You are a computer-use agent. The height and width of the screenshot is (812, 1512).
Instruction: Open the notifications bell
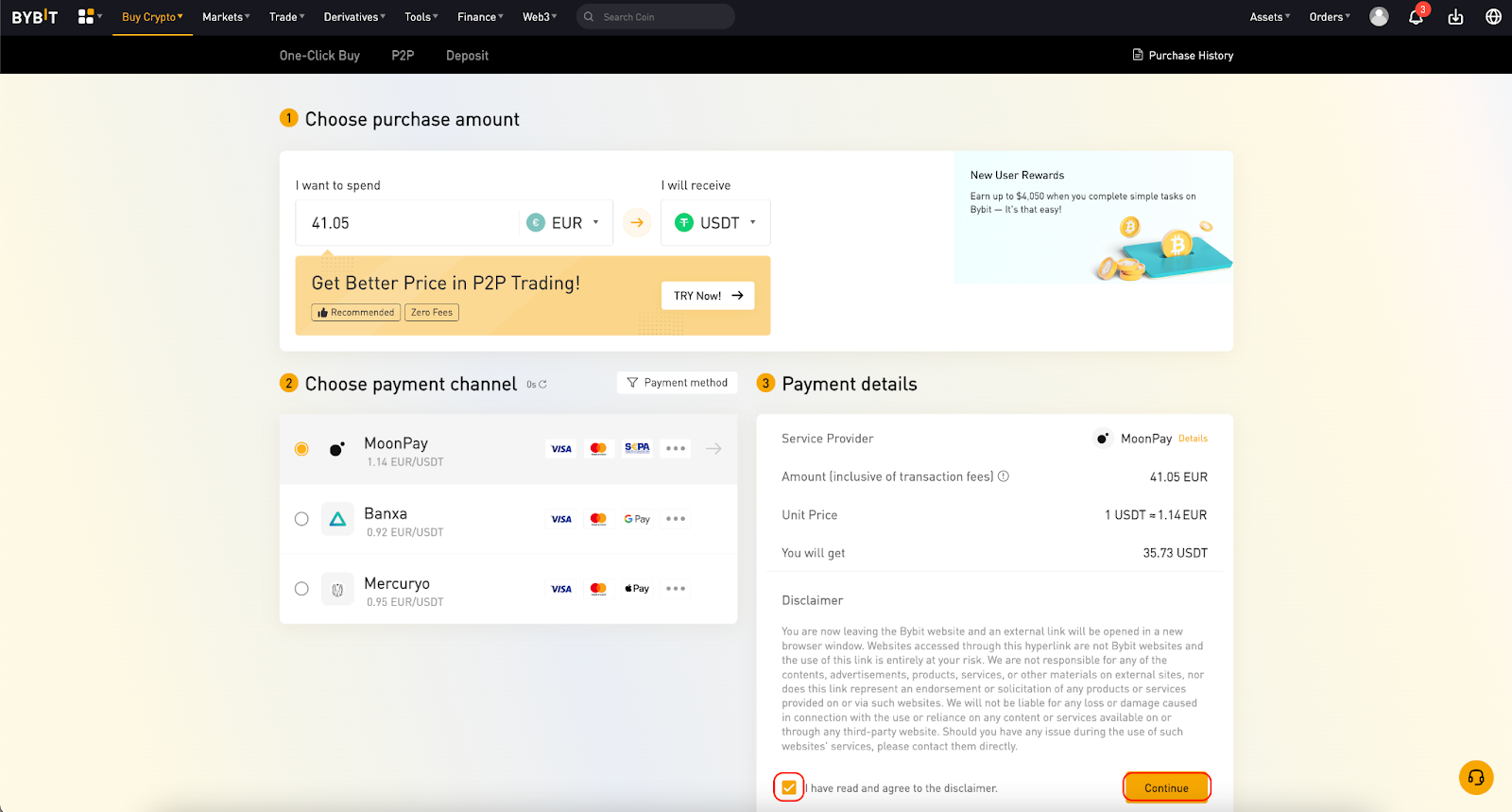pyautogui.click(x=1416, y=17)
